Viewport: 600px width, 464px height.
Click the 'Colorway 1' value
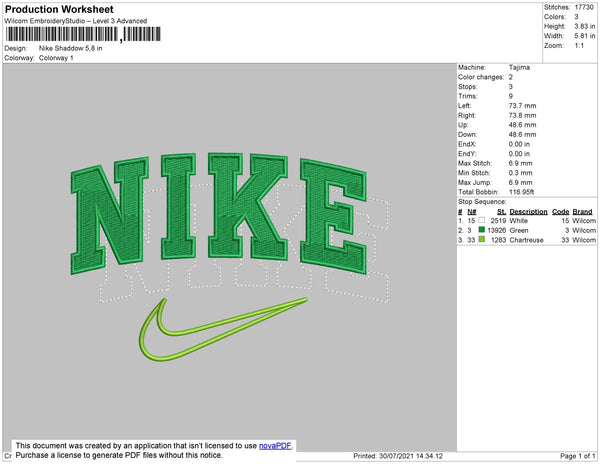[x=56, y=58]
